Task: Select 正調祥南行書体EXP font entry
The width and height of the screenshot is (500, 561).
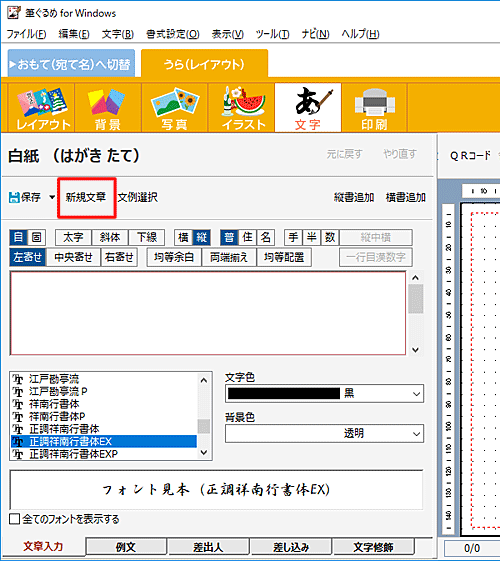Action: click(x=104, y=454)
